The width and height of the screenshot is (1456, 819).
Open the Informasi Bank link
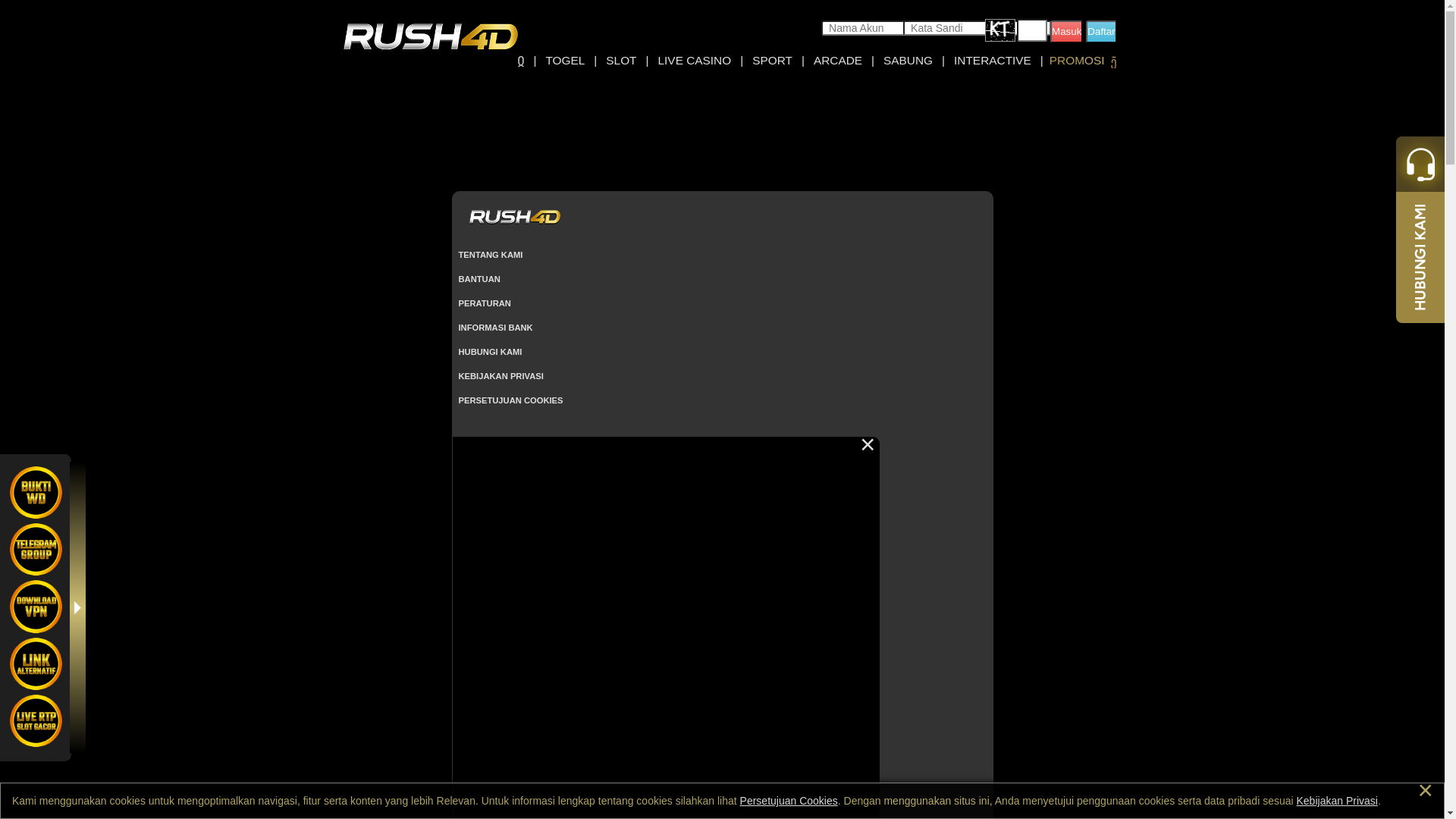tap(495, 328)
